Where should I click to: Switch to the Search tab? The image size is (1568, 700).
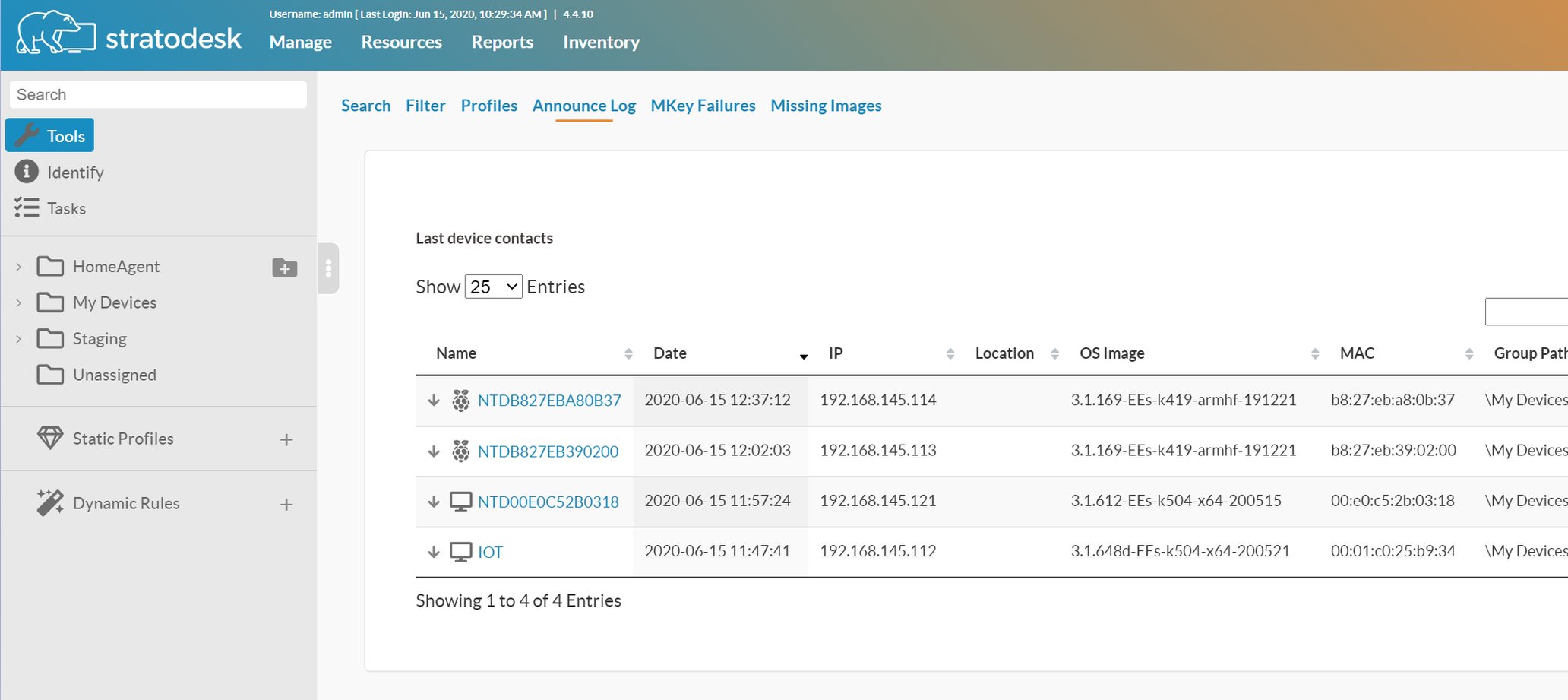tap(365, 106)
